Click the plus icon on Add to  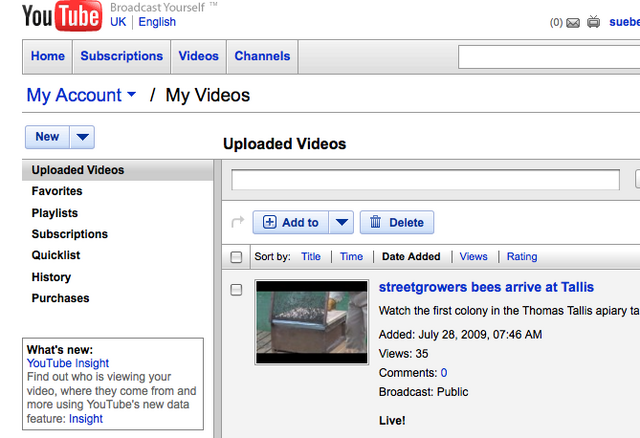[269, 222]
